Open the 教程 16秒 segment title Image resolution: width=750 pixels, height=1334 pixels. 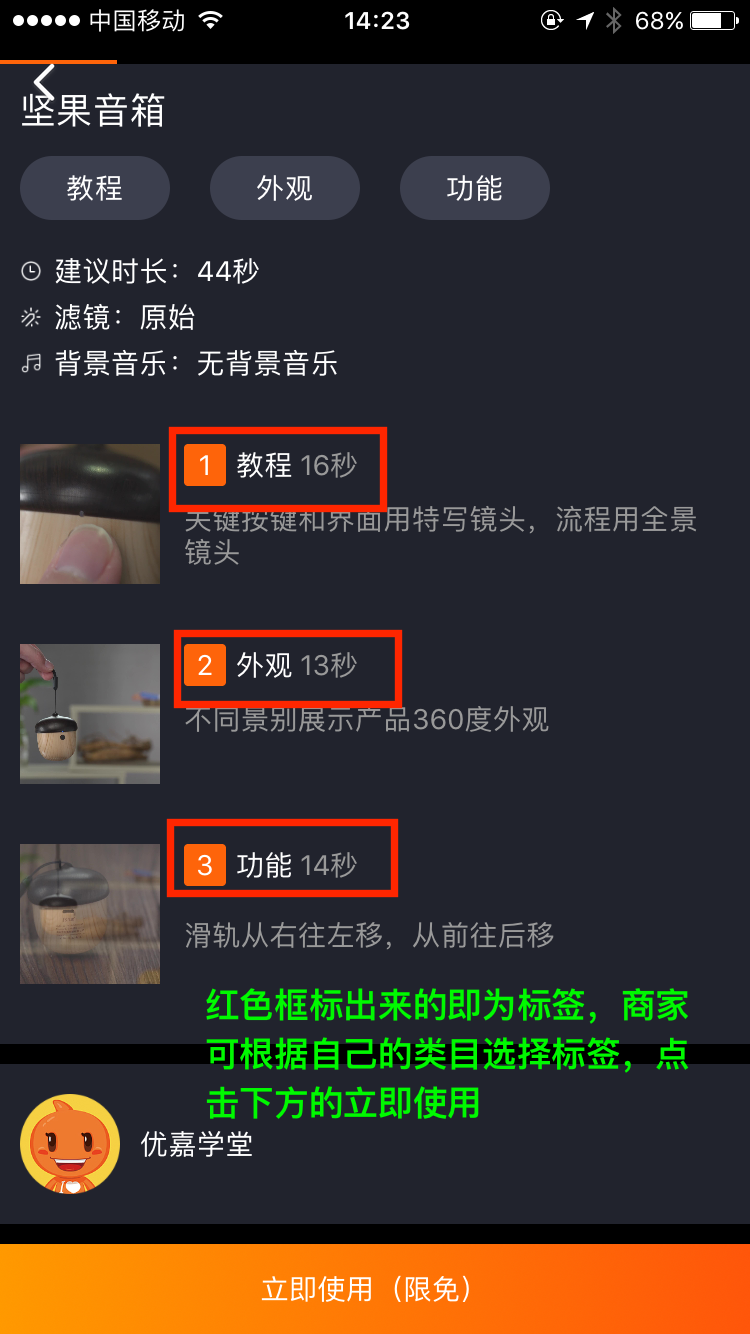pyautogui.click(x=296, y=465)
